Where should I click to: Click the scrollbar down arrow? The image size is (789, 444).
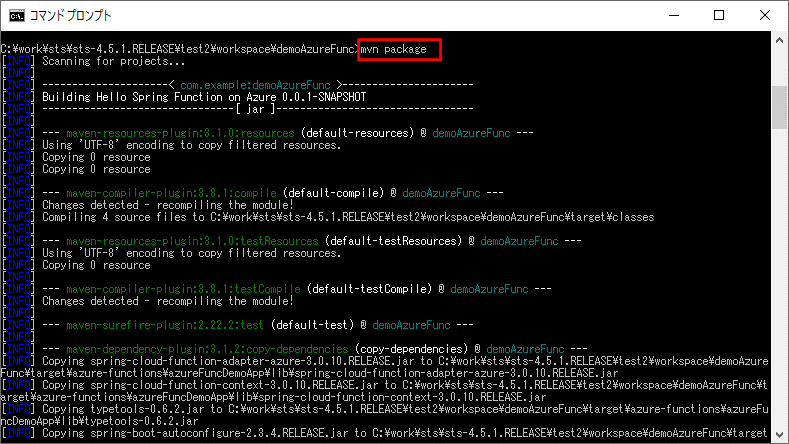pyautogui.click(x=780, y=435)
